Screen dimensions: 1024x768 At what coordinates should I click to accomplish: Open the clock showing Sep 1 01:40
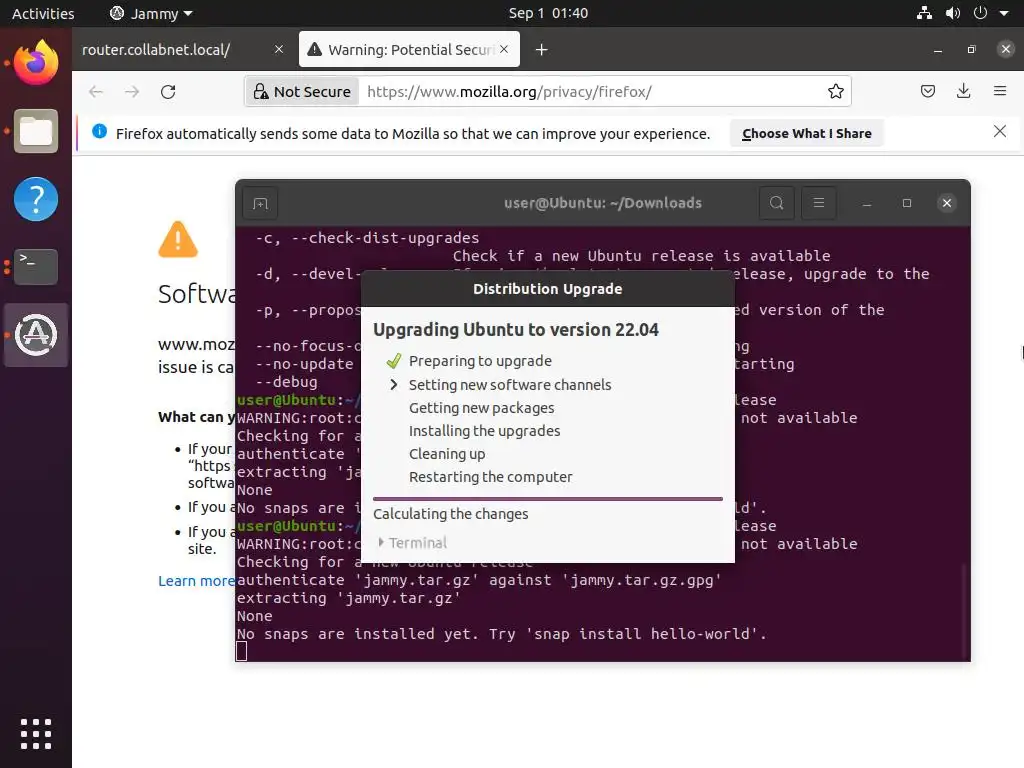[x=548, y=13]
